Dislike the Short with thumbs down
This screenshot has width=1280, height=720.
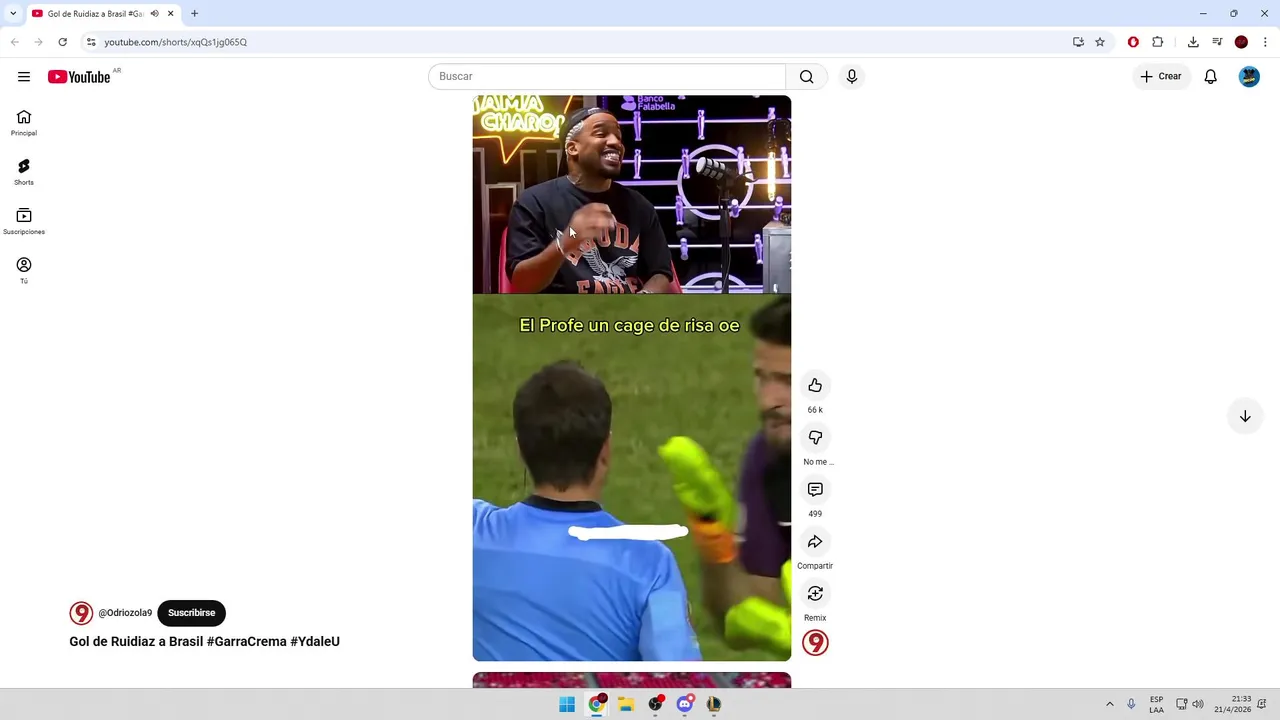coord(815,438)
